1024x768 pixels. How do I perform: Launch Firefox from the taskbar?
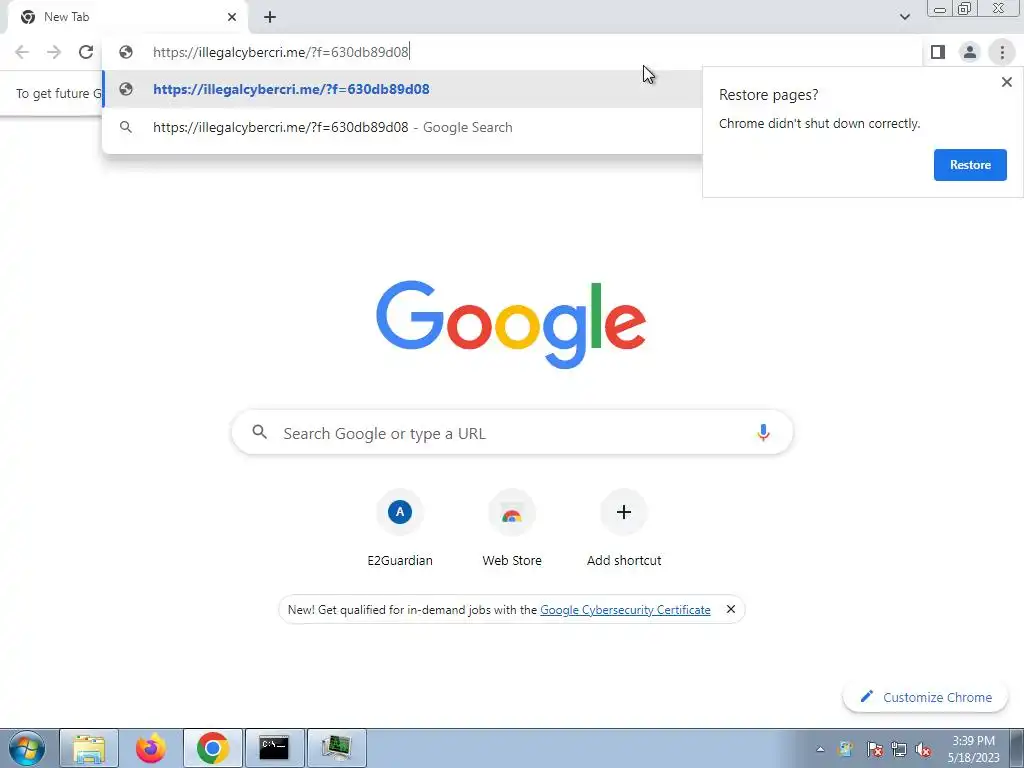click(x=151, y=748)
